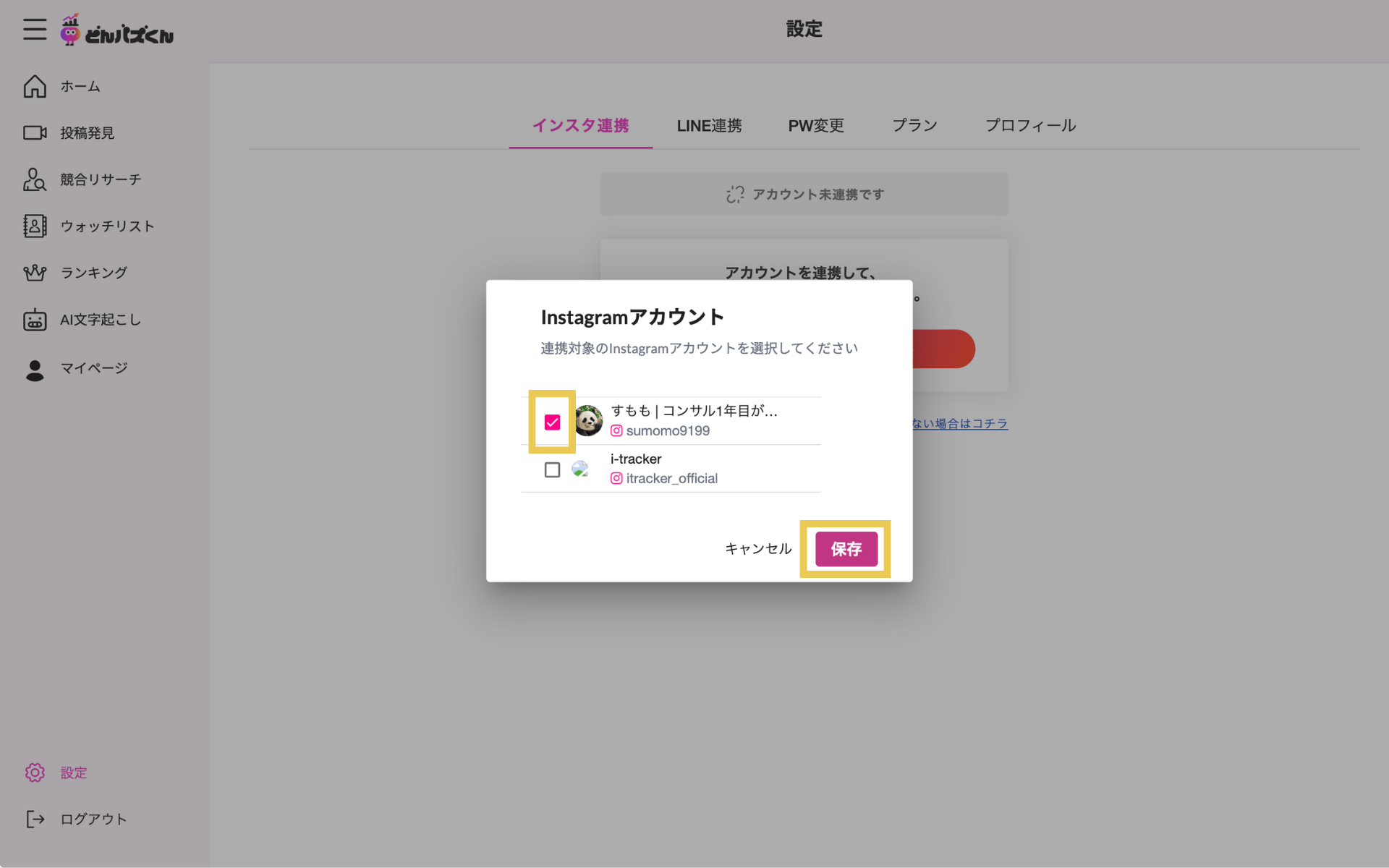1389x868 pixels.
Task: Open 競合リサーチ person-search icon
Action: 35,179
